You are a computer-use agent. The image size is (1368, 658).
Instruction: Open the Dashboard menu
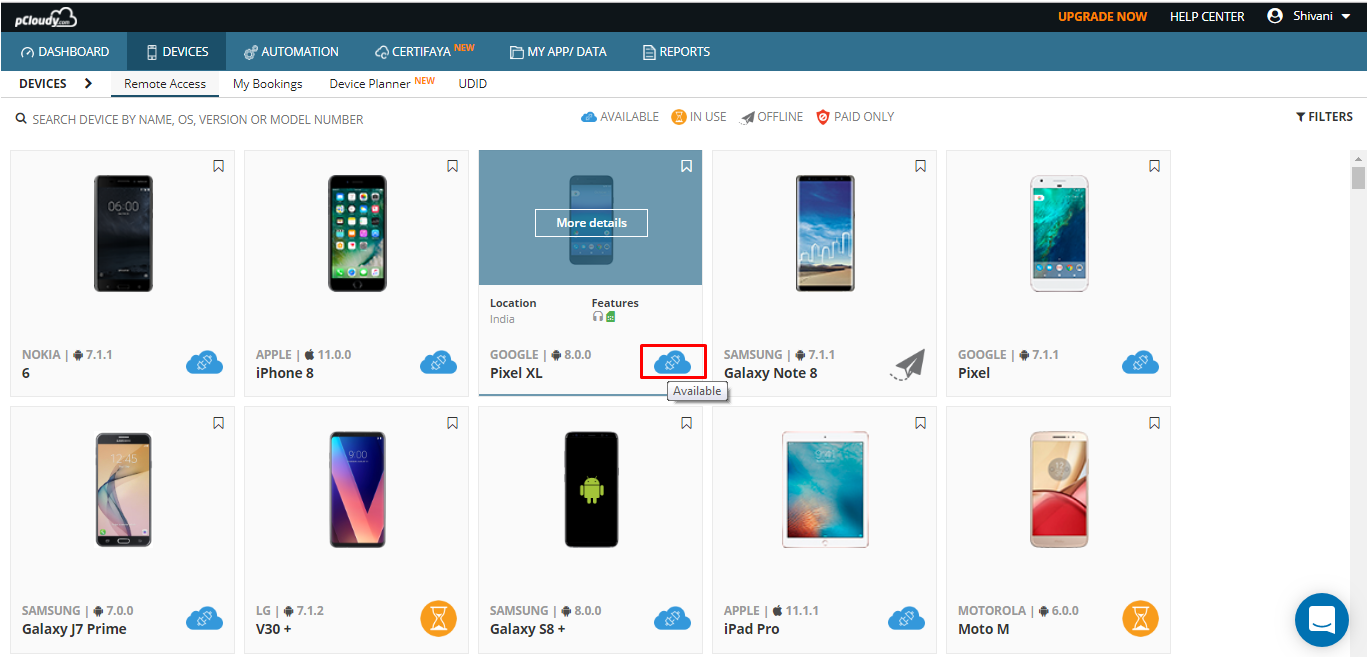pos(65,52)
